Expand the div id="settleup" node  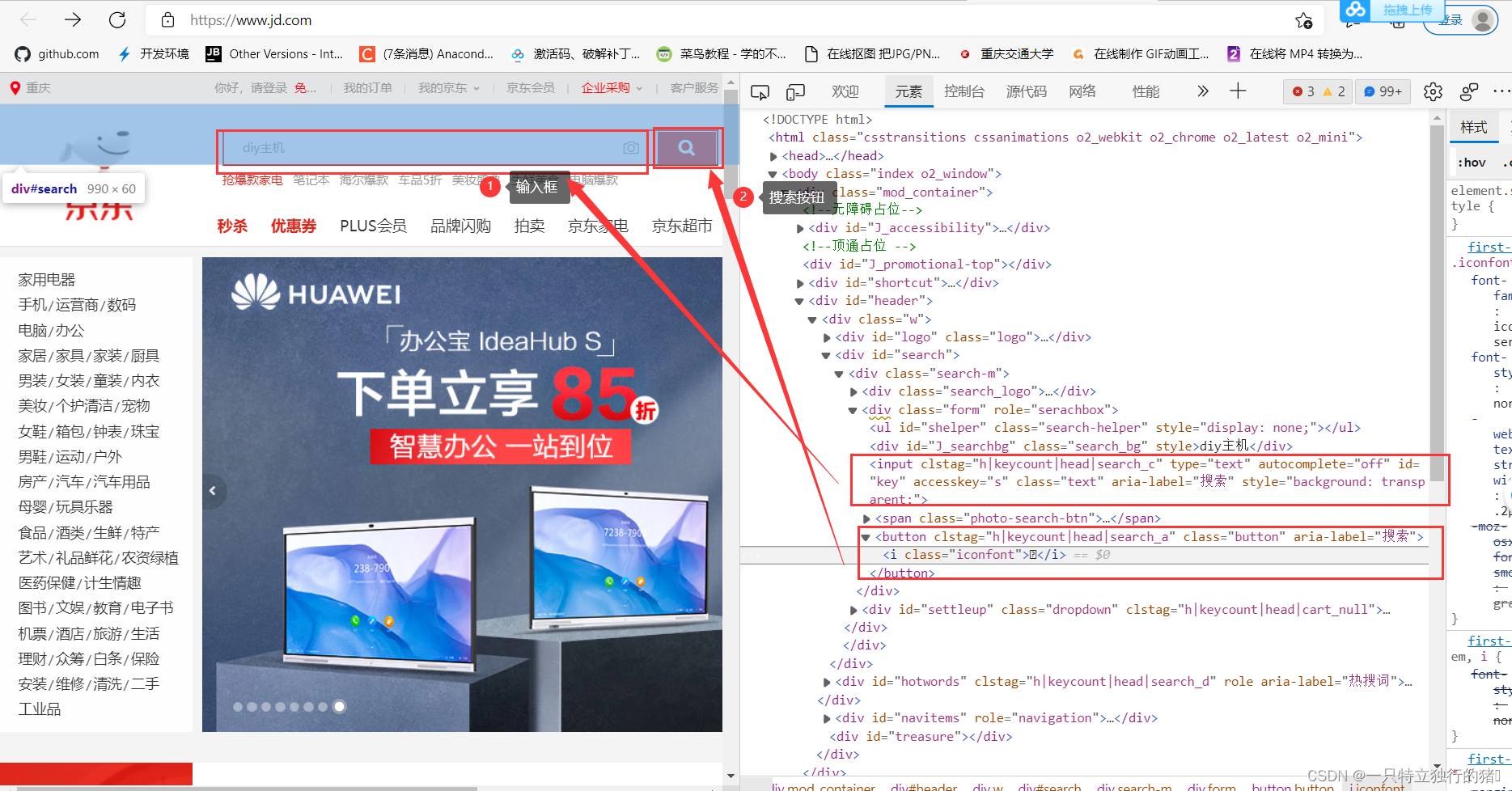(853, 610)
